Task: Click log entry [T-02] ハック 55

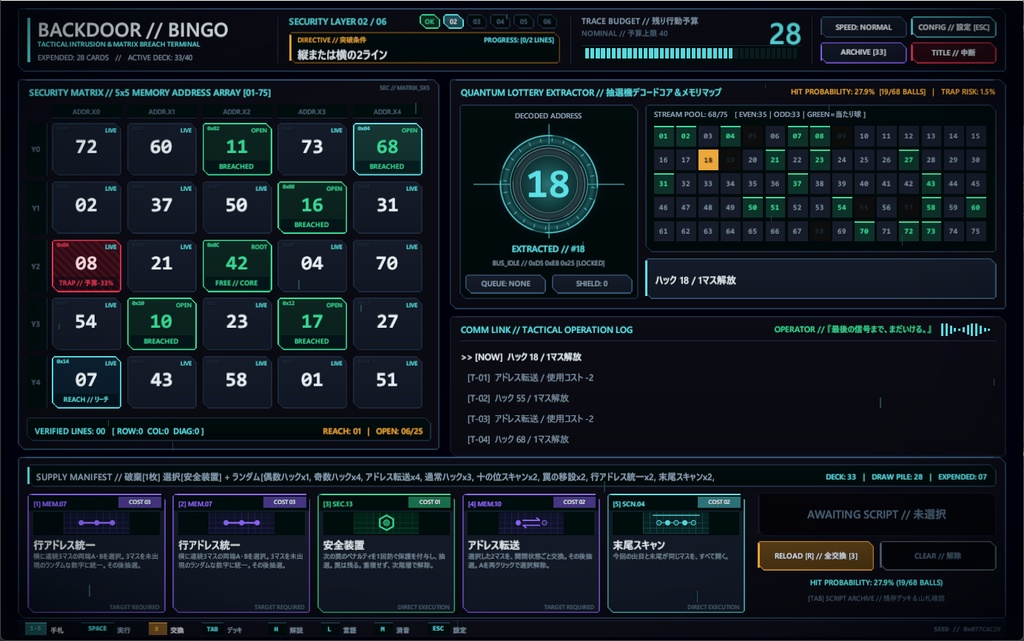Action: [518, 398]
